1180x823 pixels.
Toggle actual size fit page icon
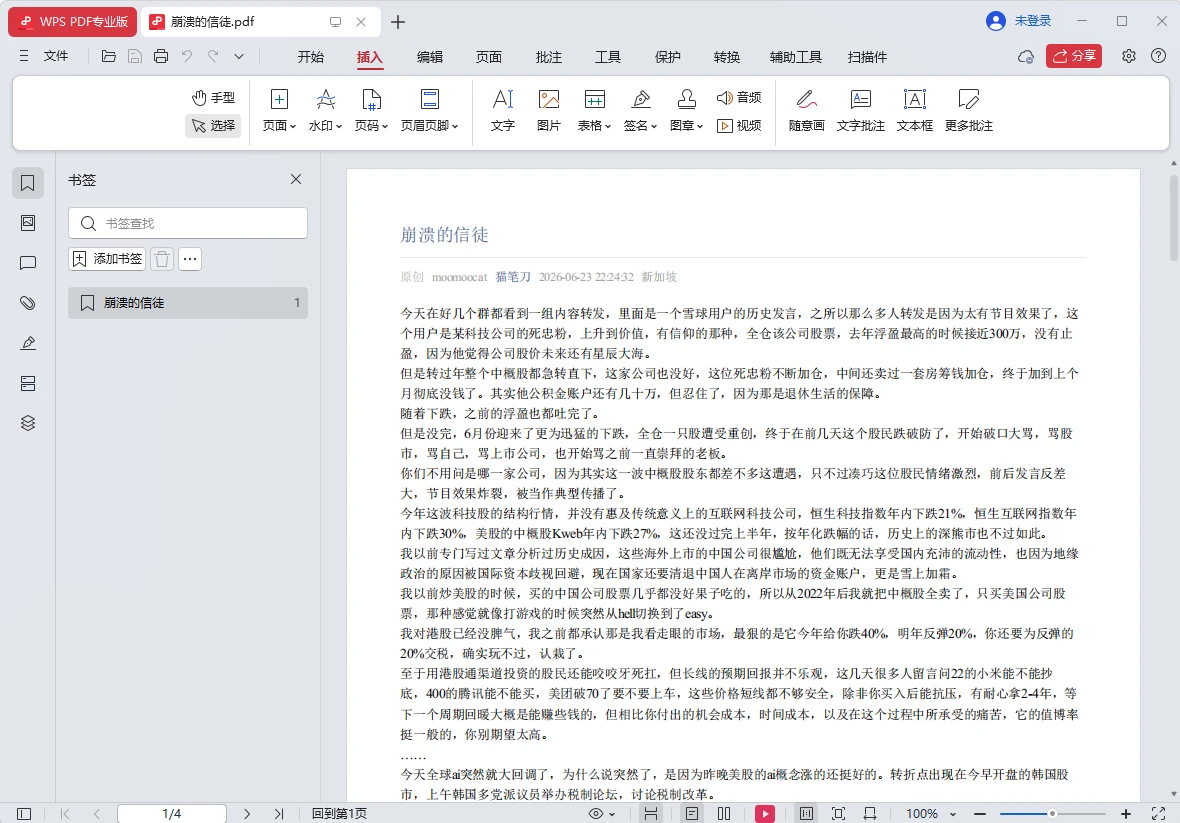click(x=838, y=813)
